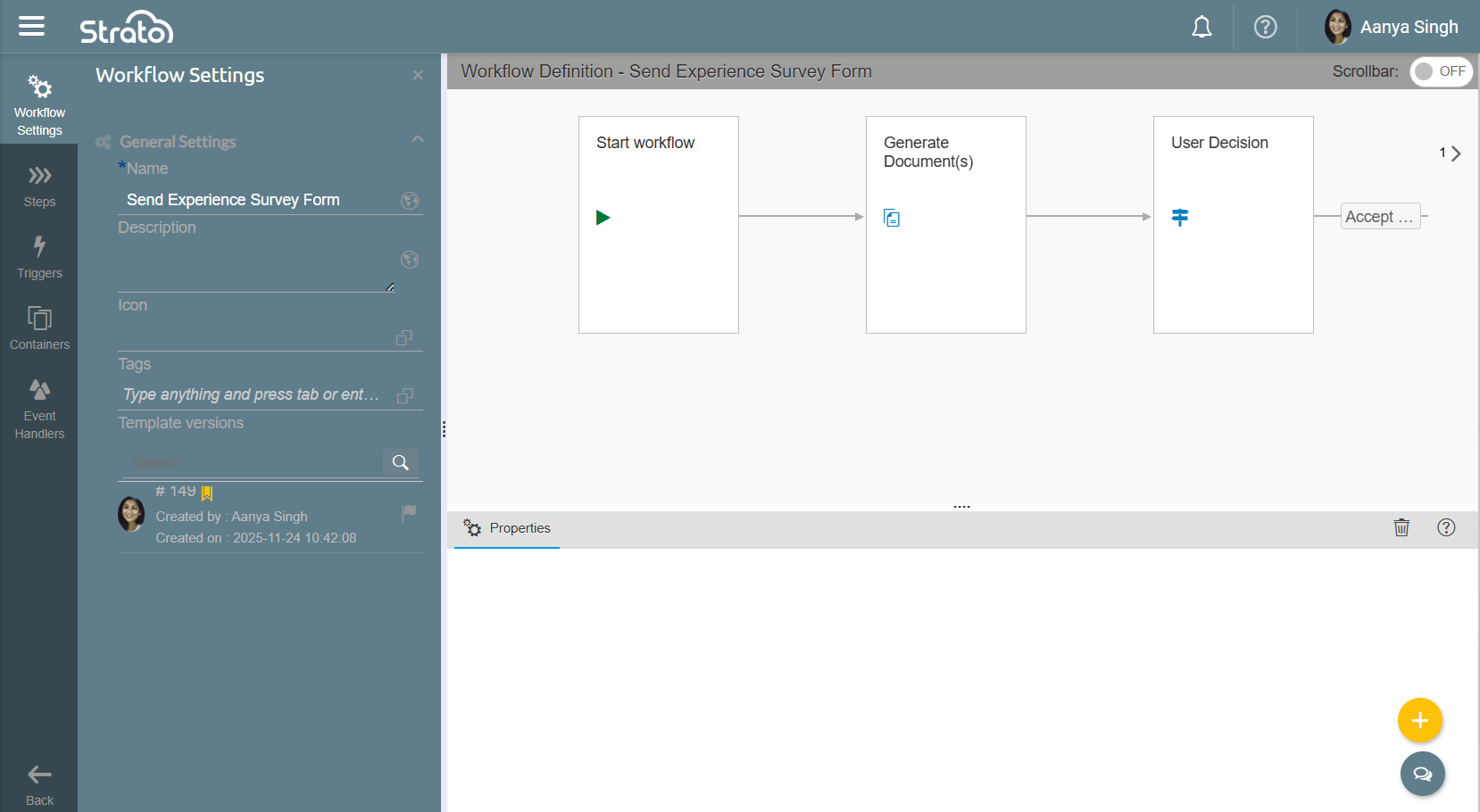The width and height of the screenshot is (1480, 812).
Task: Open Aanya Singh user menu
Action: coord(1392,28)
